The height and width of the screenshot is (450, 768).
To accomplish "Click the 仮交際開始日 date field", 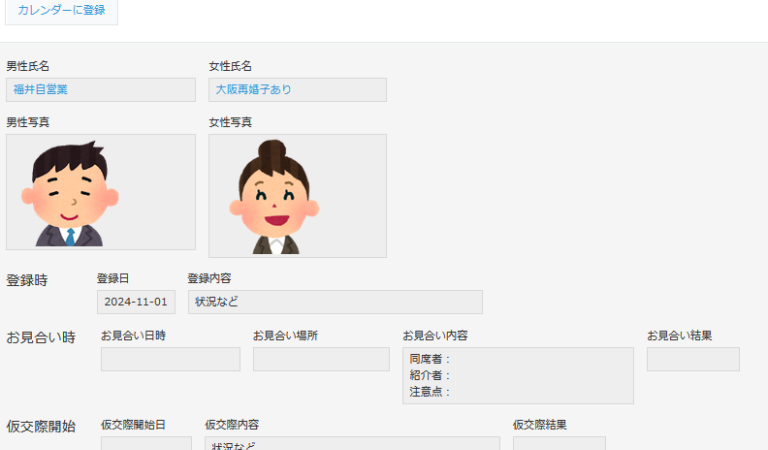I will (x=146, y=443).
